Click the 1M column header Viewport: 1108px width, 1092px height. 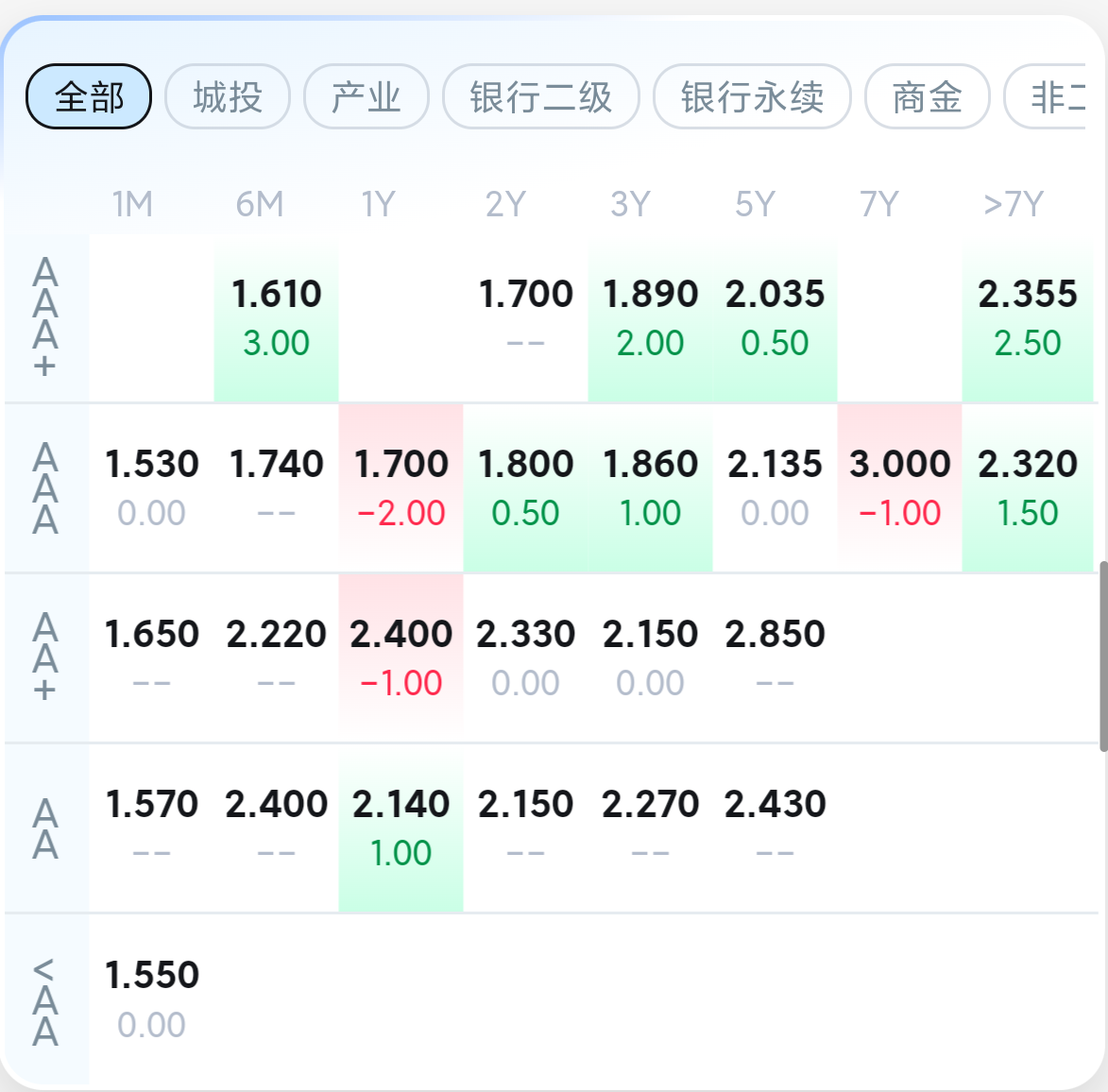pos(132,204)
